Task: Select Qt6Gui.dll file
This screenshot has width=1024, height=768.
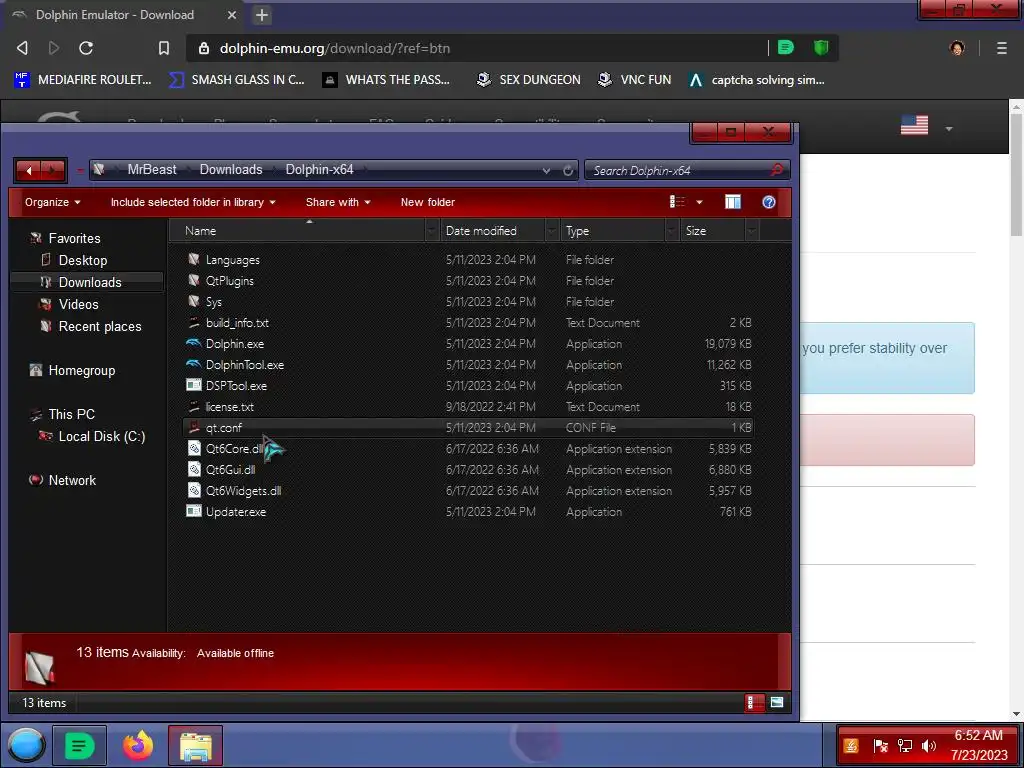Action: (230, 470)
